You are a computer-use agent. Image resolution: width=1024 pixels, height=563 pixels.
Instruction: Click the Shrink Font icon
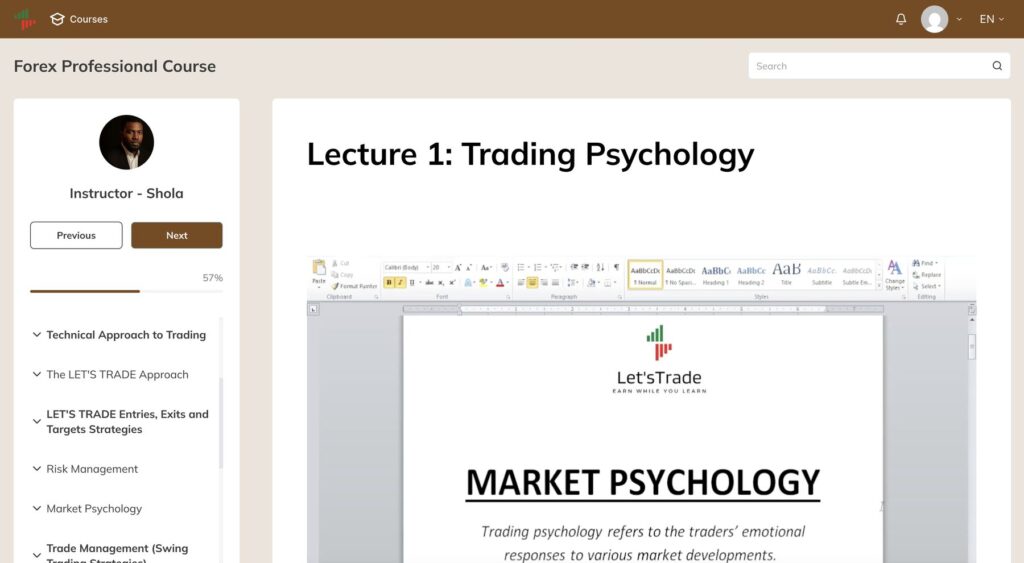tap(469, 268)
